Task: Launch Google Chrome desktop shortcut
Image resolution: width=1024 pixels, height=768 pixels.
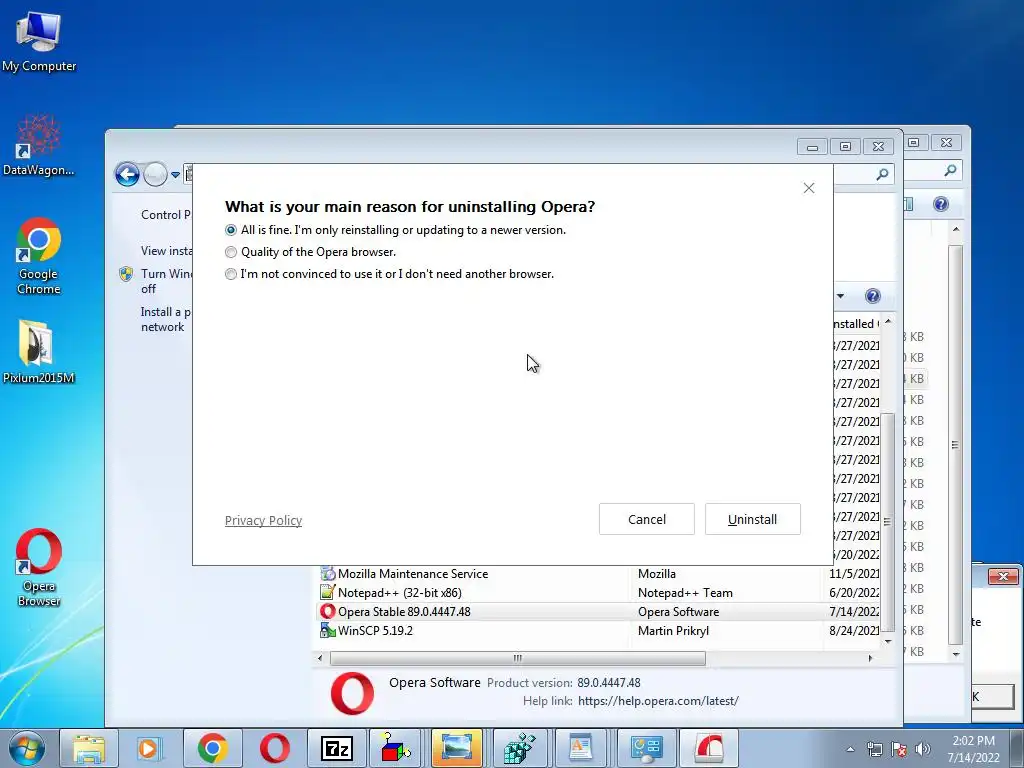Action: 39,256
